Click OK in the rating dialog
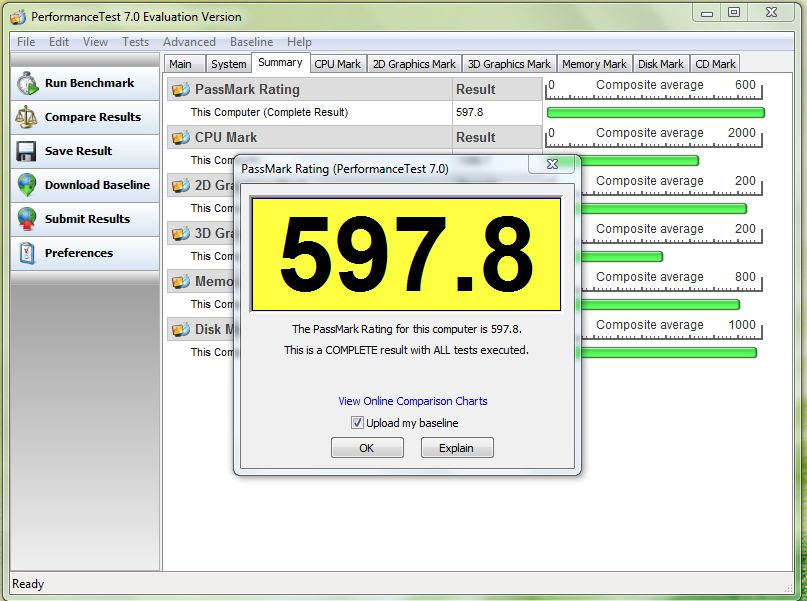The height and width of the screenshot is (601, 807). pyautogui.click(x=367, y=448)
